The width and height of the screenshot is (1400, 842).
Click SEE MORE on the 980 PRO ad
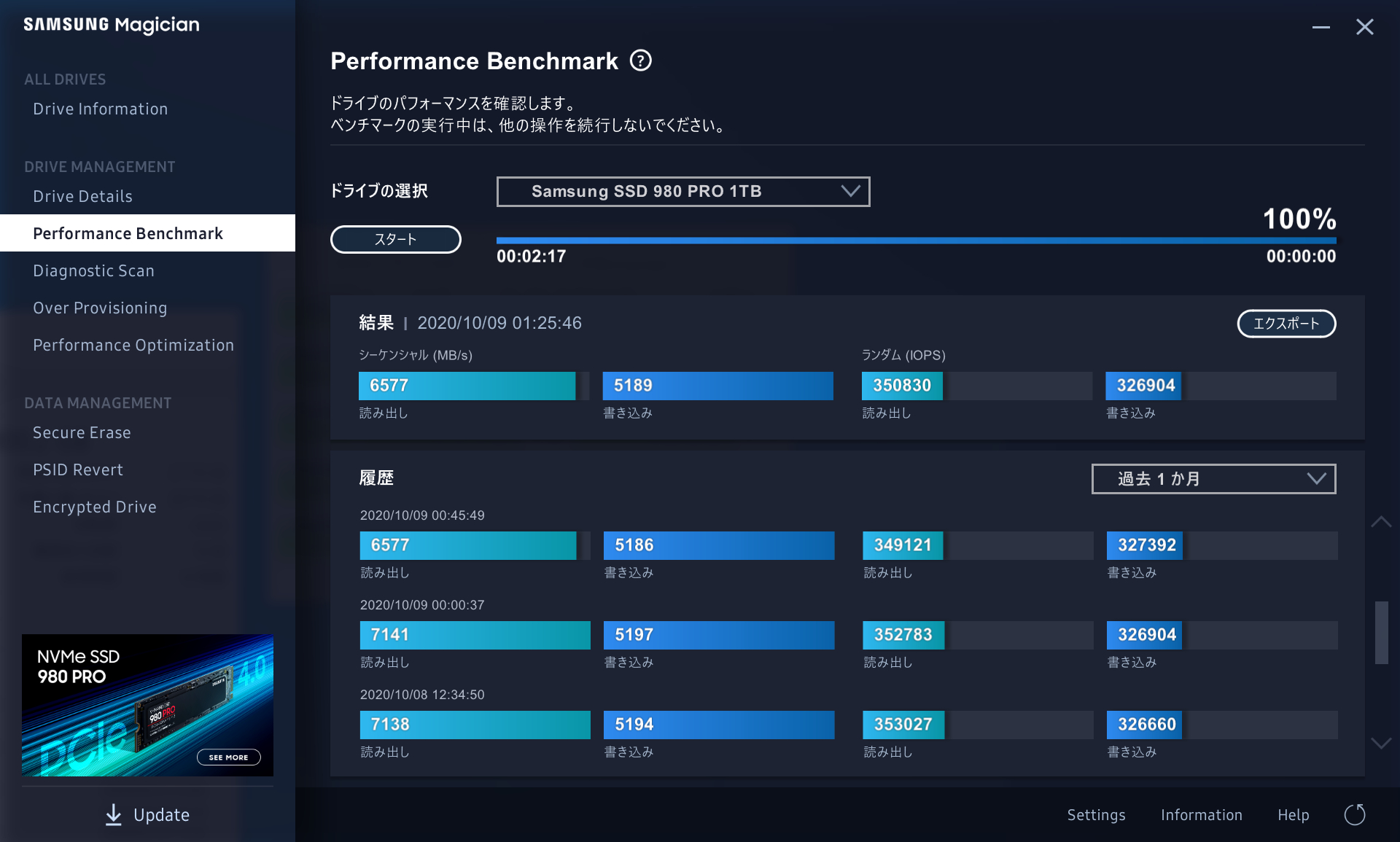coord(228,757)
